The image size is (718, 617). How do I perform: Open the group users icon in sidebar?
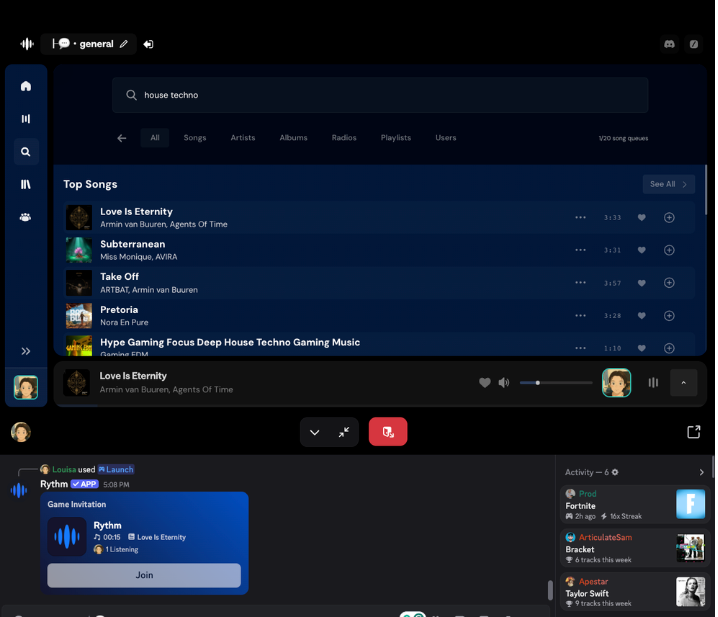(26, 217)
